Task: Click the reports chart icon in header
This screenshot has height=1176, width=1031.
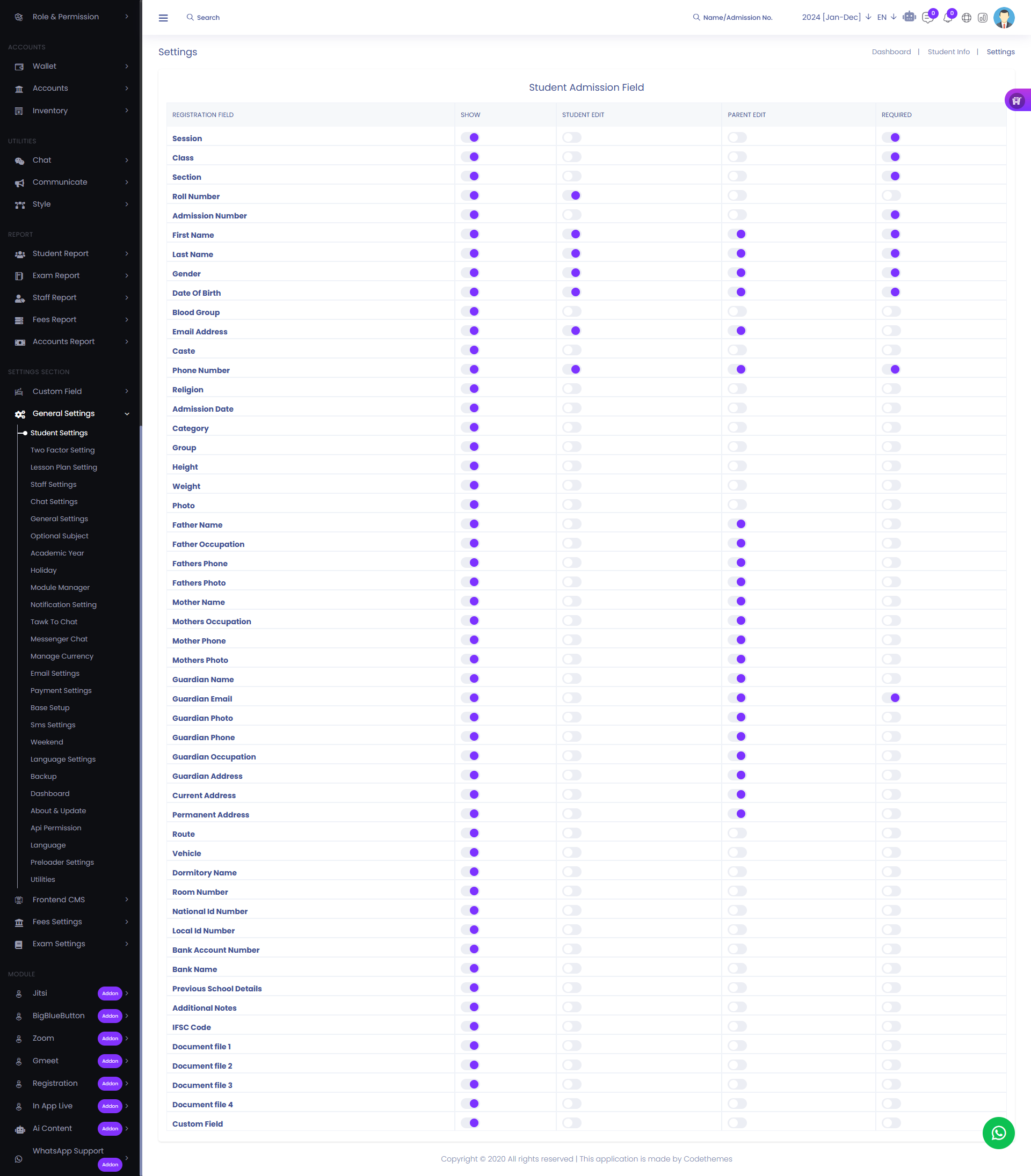Action: click(983, 18)
